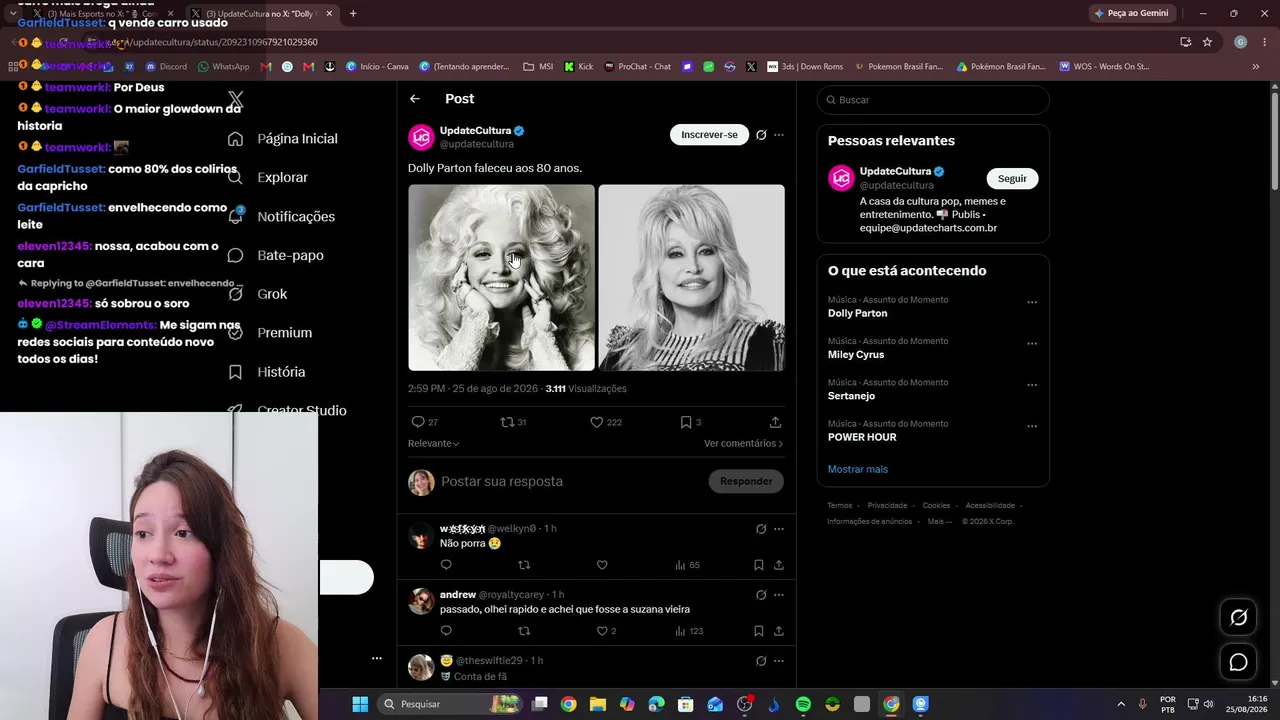Open Grok in the X sidebar
Screen dimensions: 1280x720
coord(272,294)
